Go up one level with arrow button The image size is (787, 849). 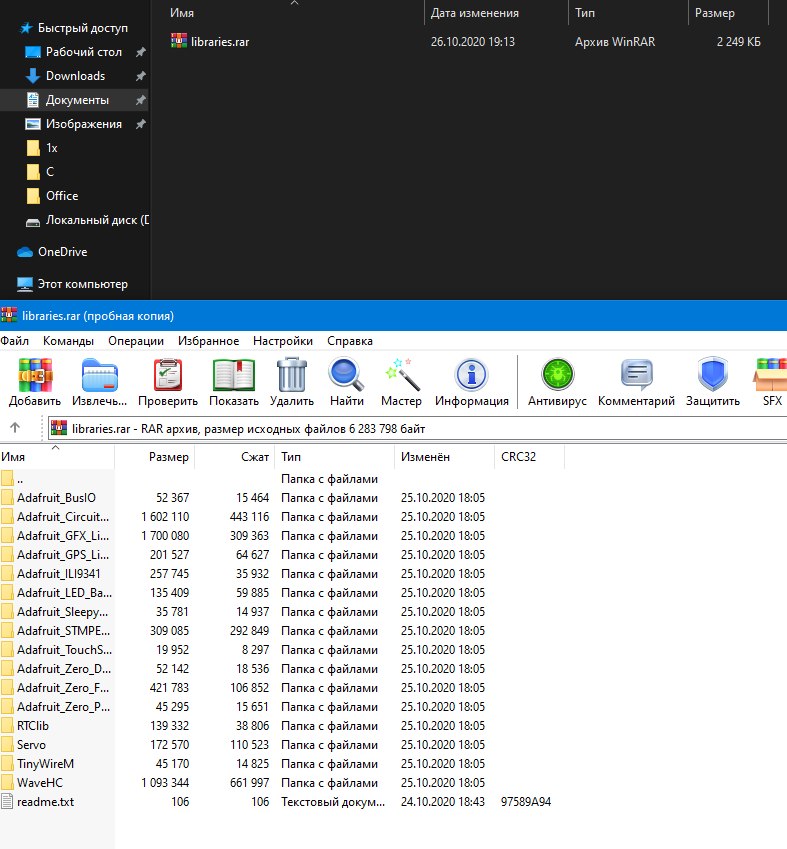15,428
